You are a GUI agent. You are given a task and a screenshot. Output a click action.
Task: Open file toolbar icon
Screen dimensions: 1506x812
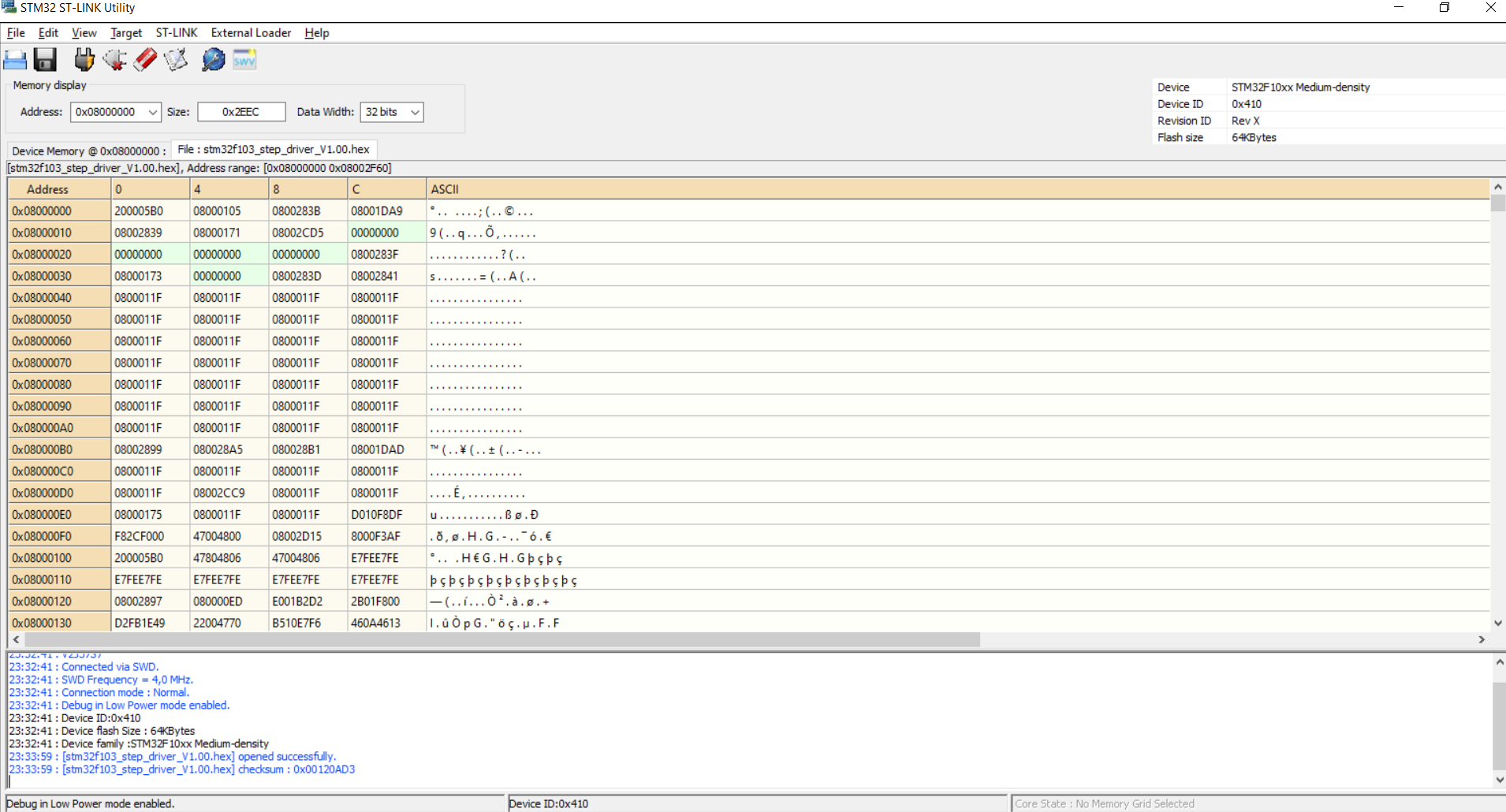click(x=15, y=60)
